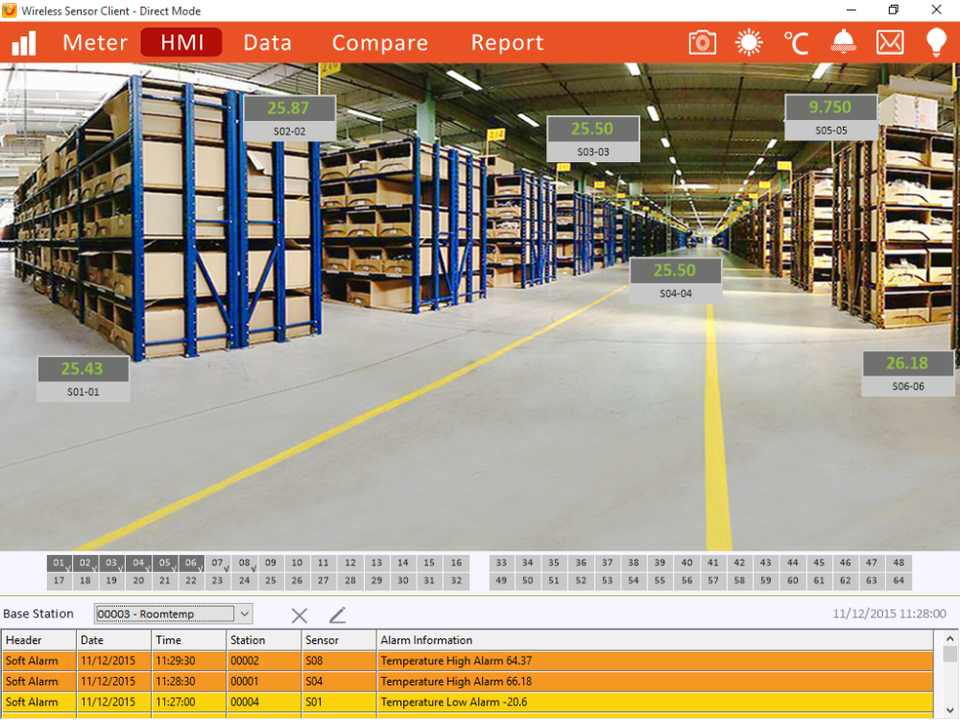The width and height of the screenshot is (960, 720).
Task: Expand the channel 08 dropdown arrow
Action: [x=254, y=568]
